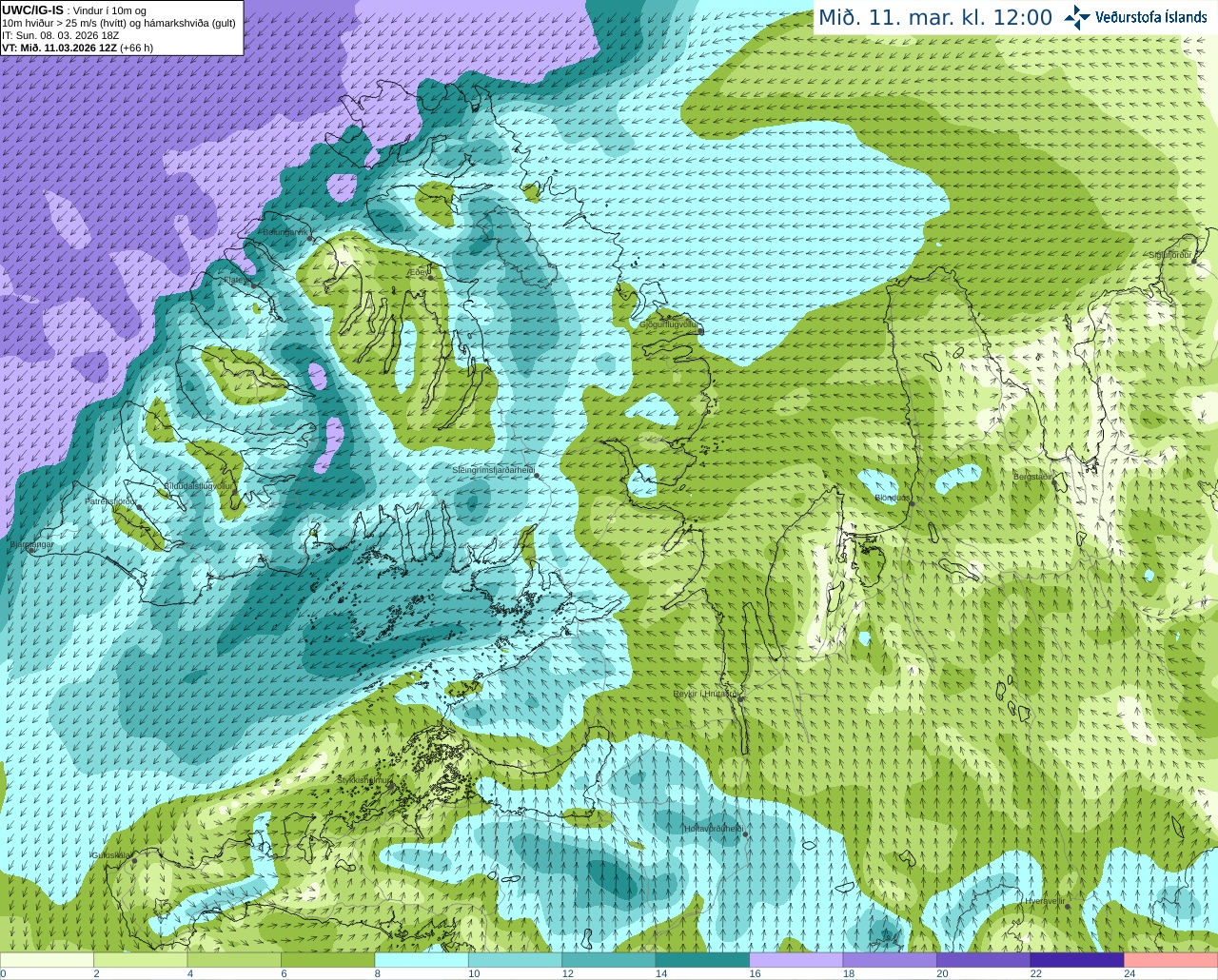Click the 10–12 m/s turquoise swatch
Image resolution: width=1218 pixels, height=980 pixels.
click(x=516, y=960)
